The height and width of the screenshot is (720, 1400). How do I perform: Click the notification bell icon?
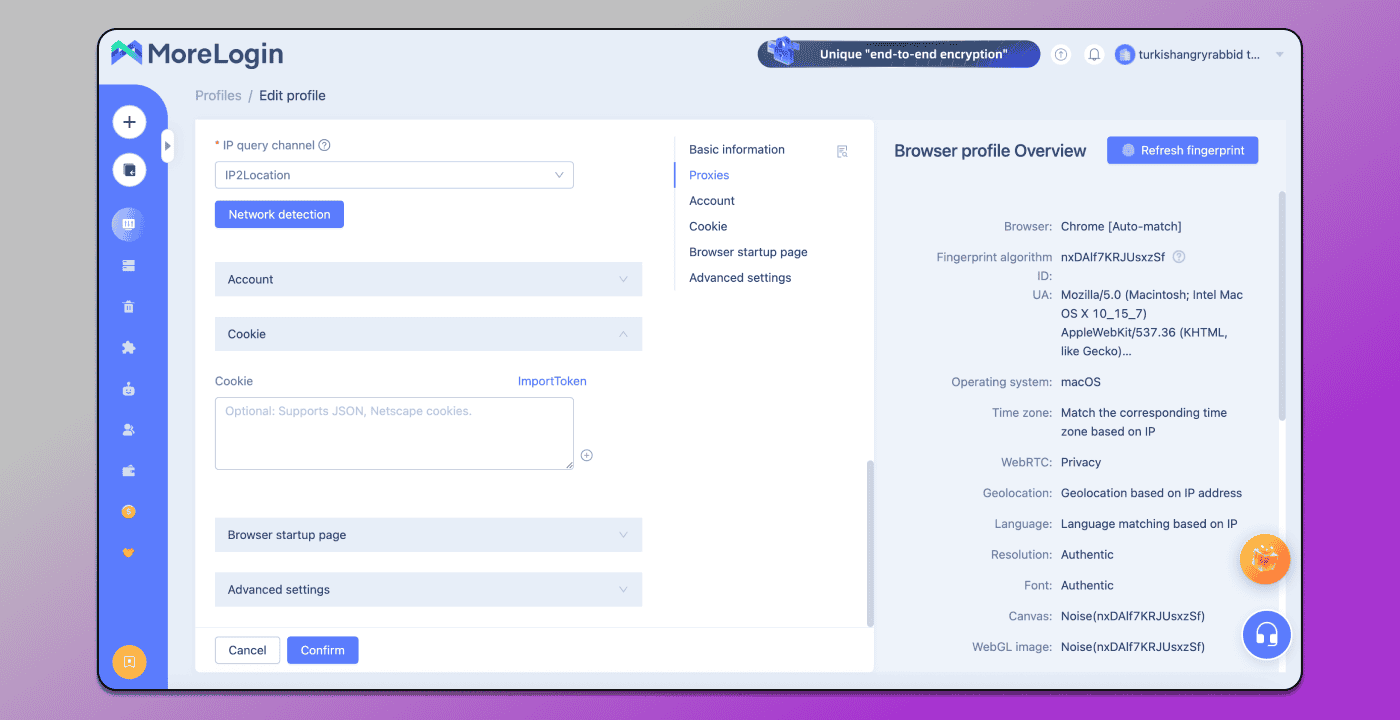1094,55
